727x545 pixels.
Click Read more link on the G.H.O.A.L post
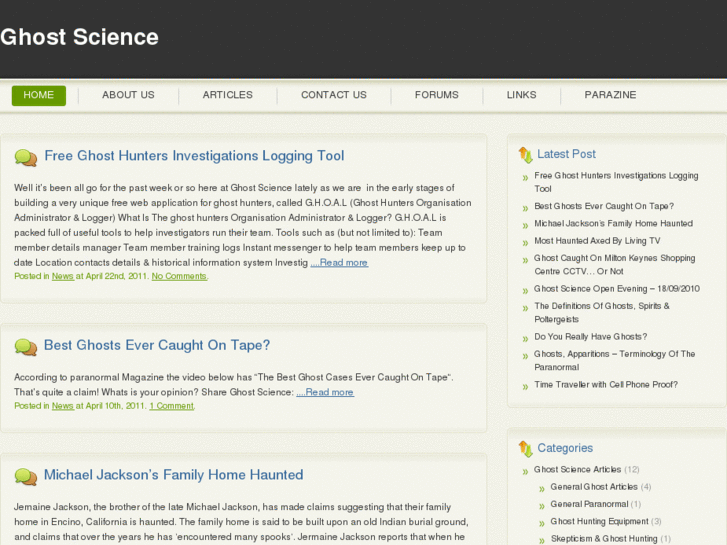click(x=339, y=263)
